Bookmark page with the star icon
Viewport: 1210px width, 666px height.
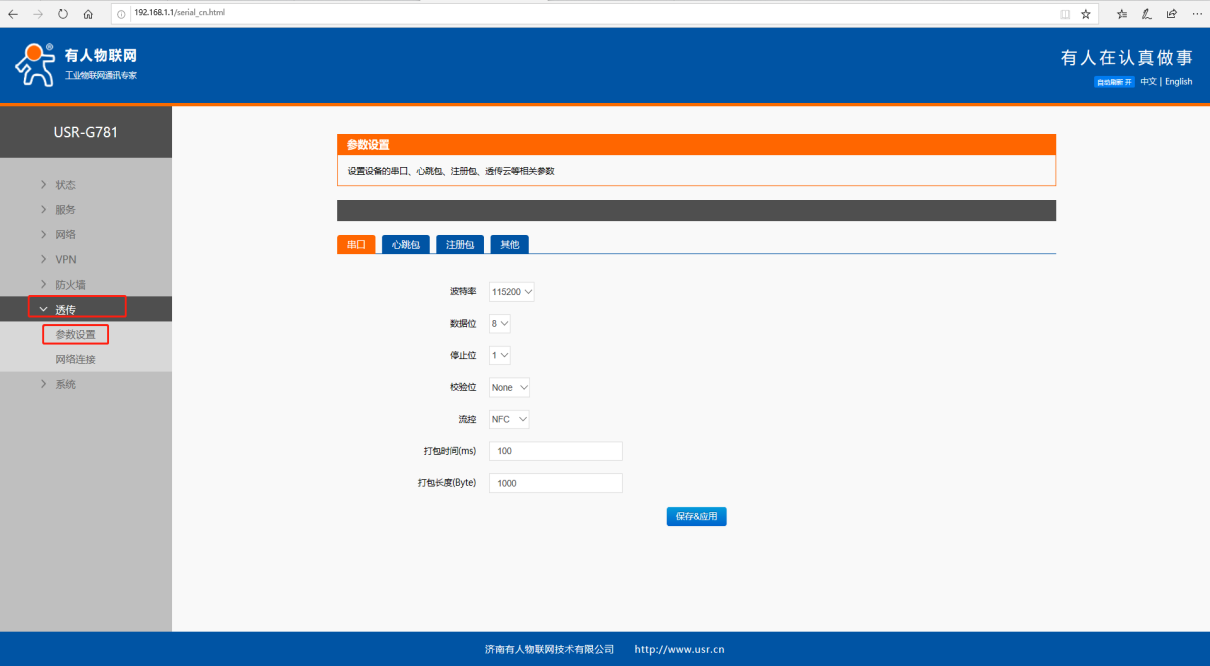click(1086, 14)
